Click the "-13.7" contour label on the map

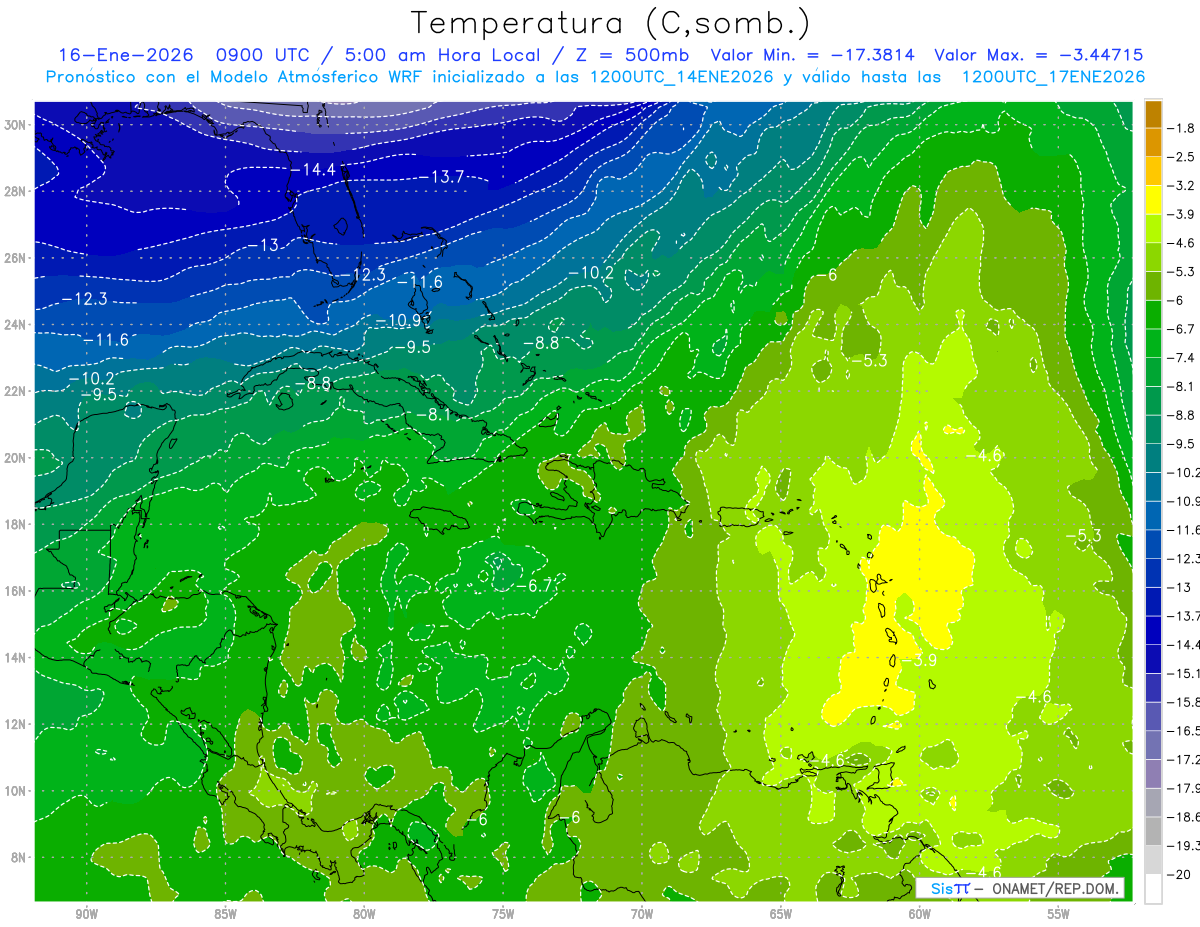pyautogui.click(x=441, y=177)
